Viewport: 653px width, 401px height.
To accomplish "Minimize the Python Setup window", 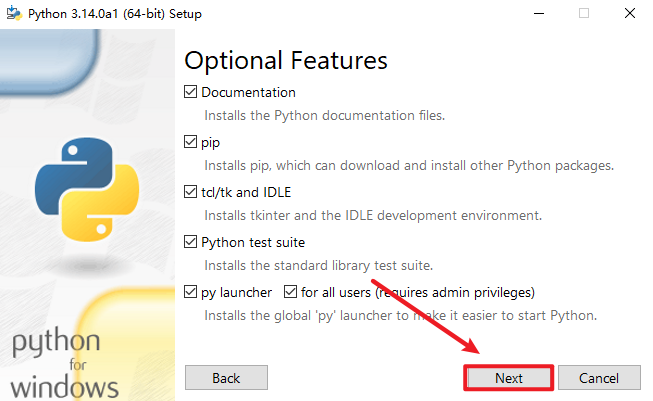I will click(x=538, y=13).
